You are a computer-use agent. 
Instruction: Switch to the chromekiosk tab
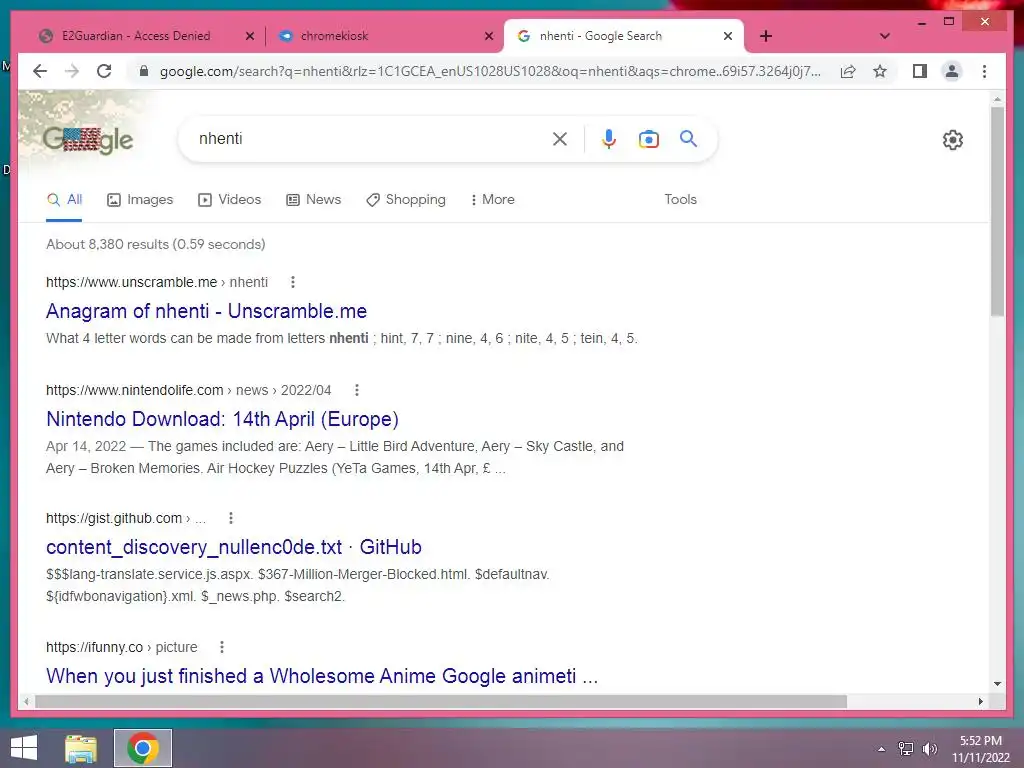coord(334,36)
